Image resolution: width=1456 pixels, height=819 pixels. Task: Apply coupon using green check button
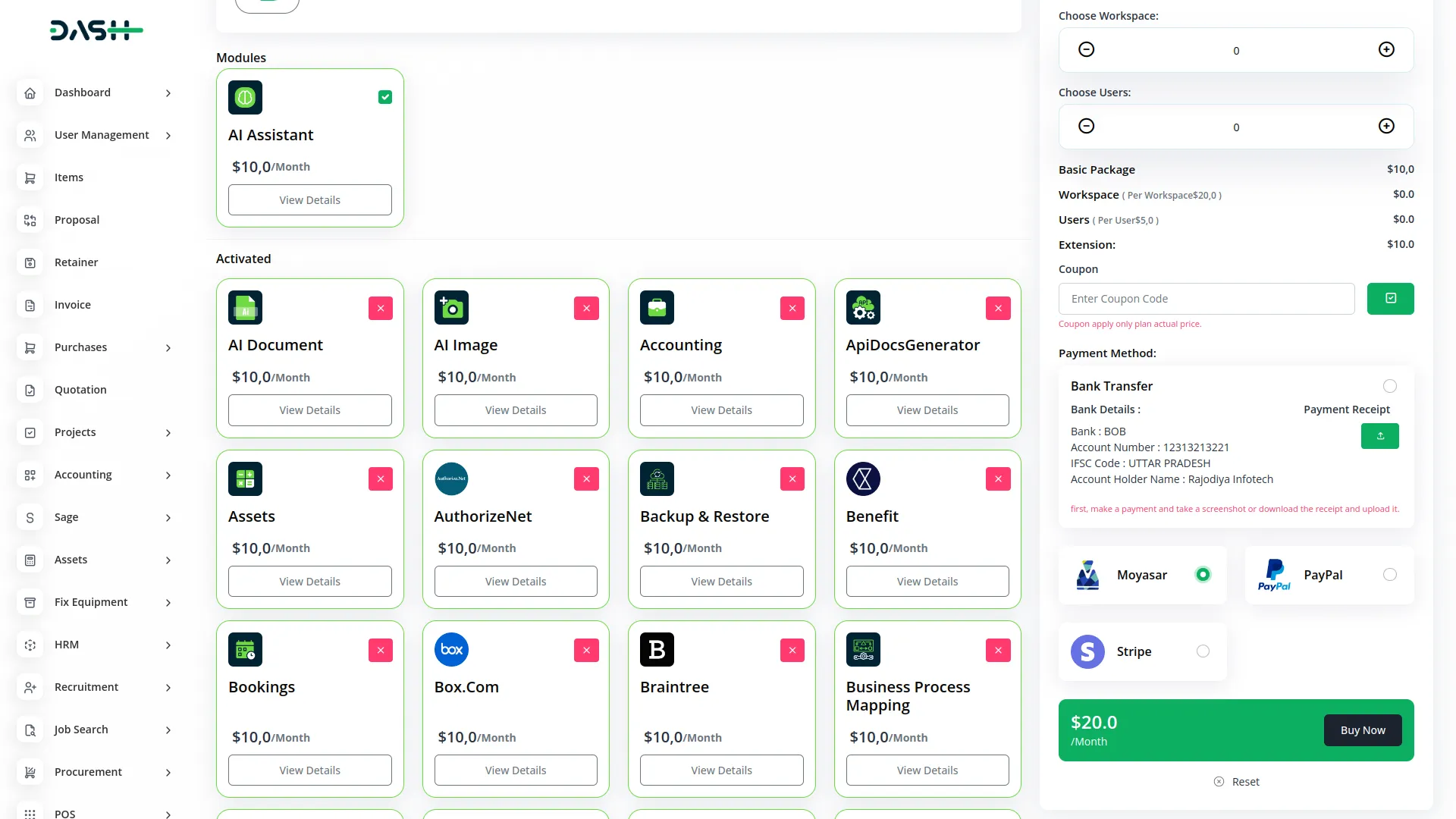click(1390, 299)
